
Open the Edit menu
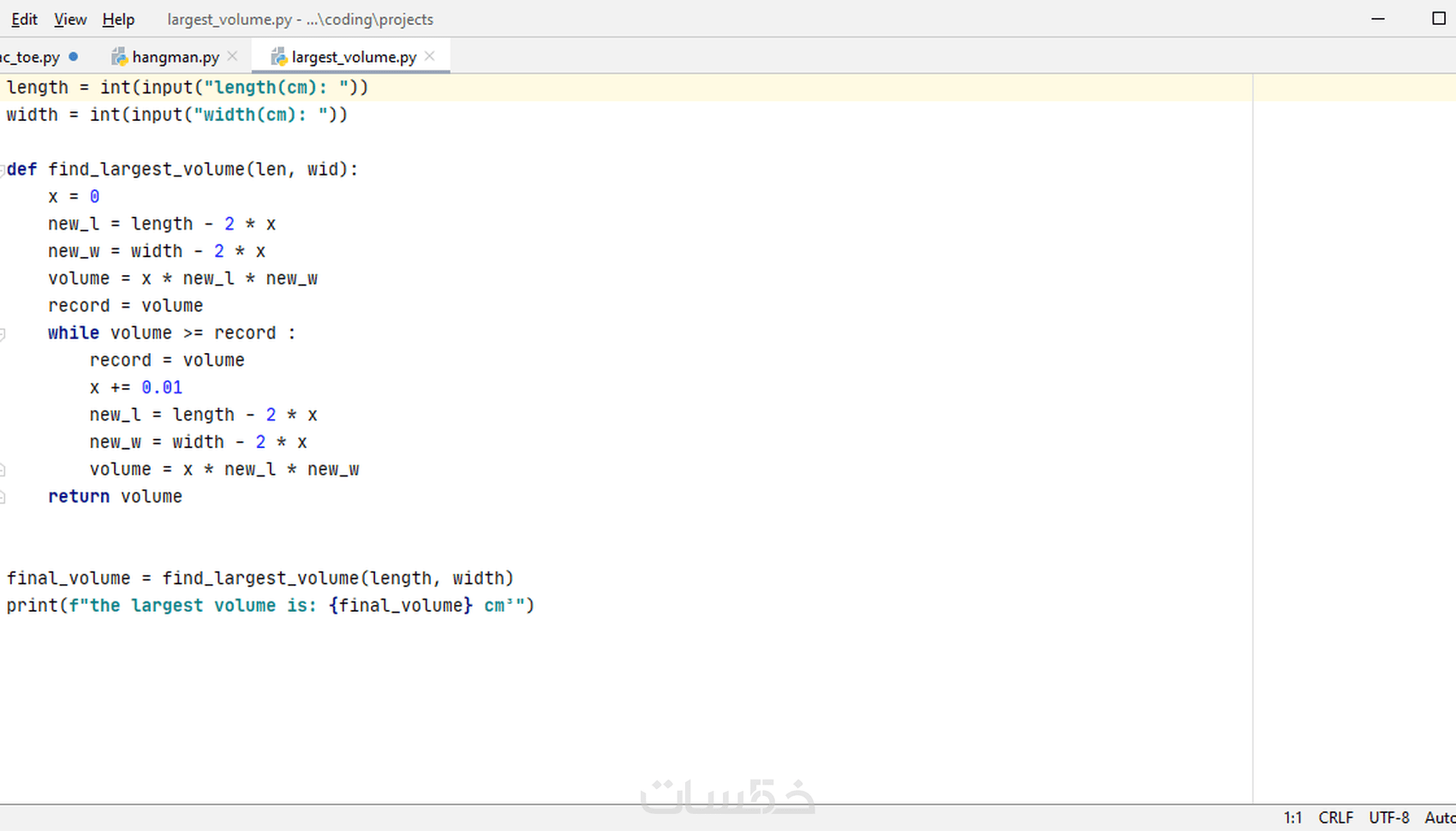point(24,19)
